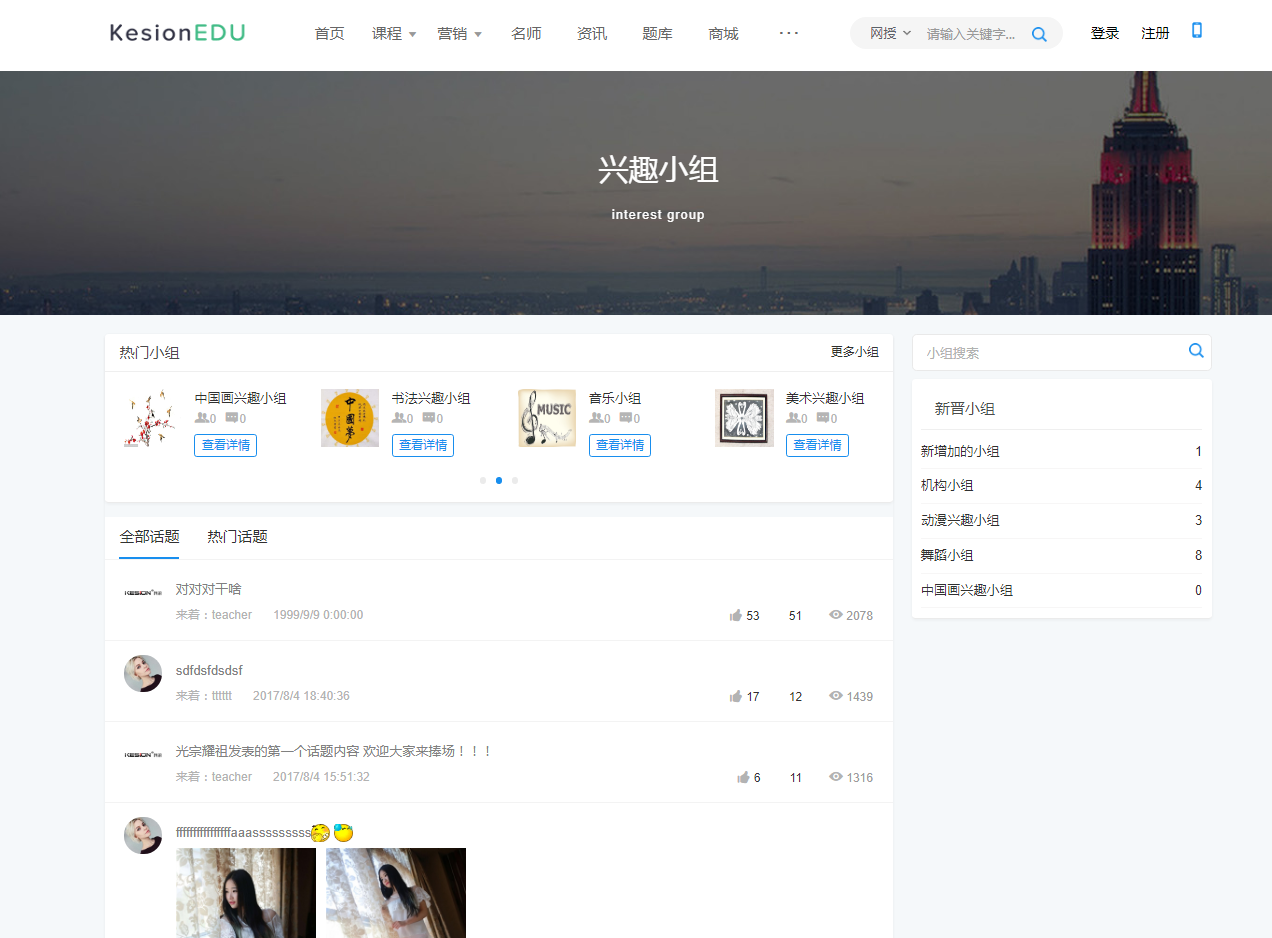1272x938 pixels.
Task: Switch to the 热门话题 tab
Action: click(237, 537)
